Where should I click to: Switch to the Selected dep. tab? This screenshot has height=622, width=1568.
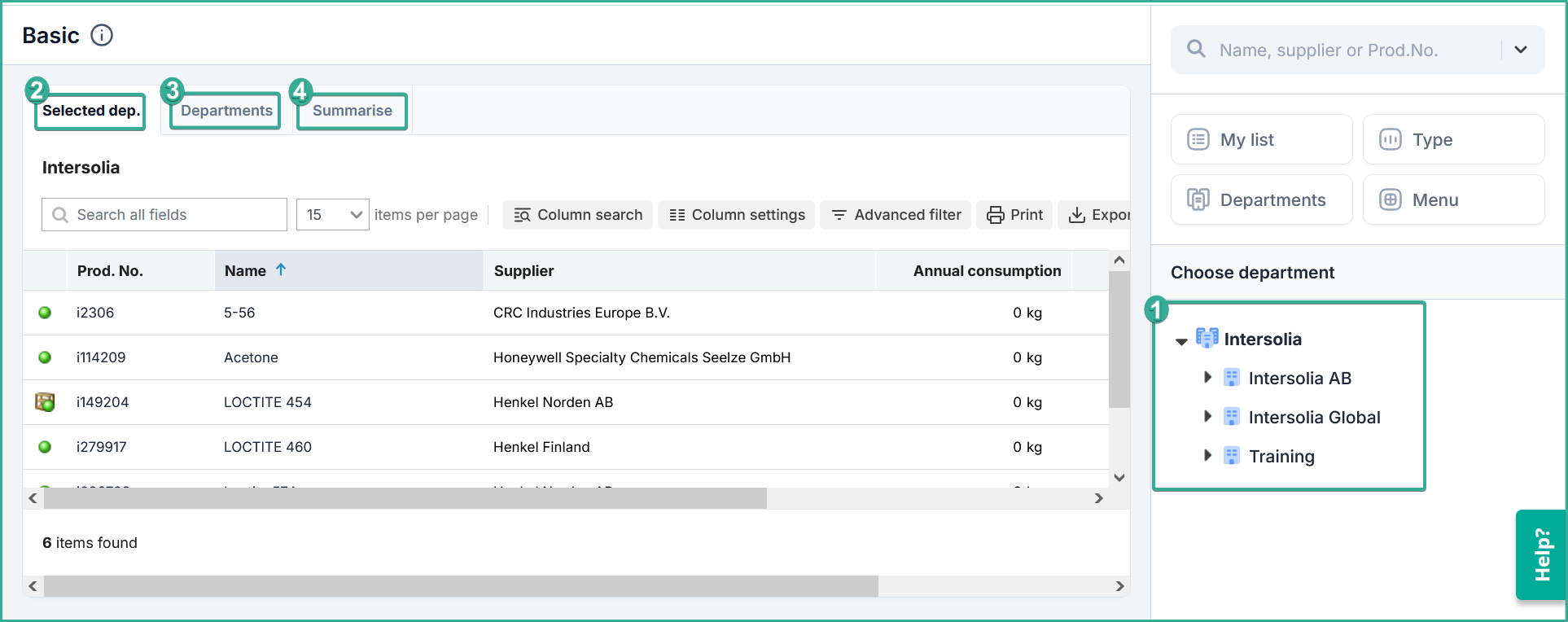(90, 111)
